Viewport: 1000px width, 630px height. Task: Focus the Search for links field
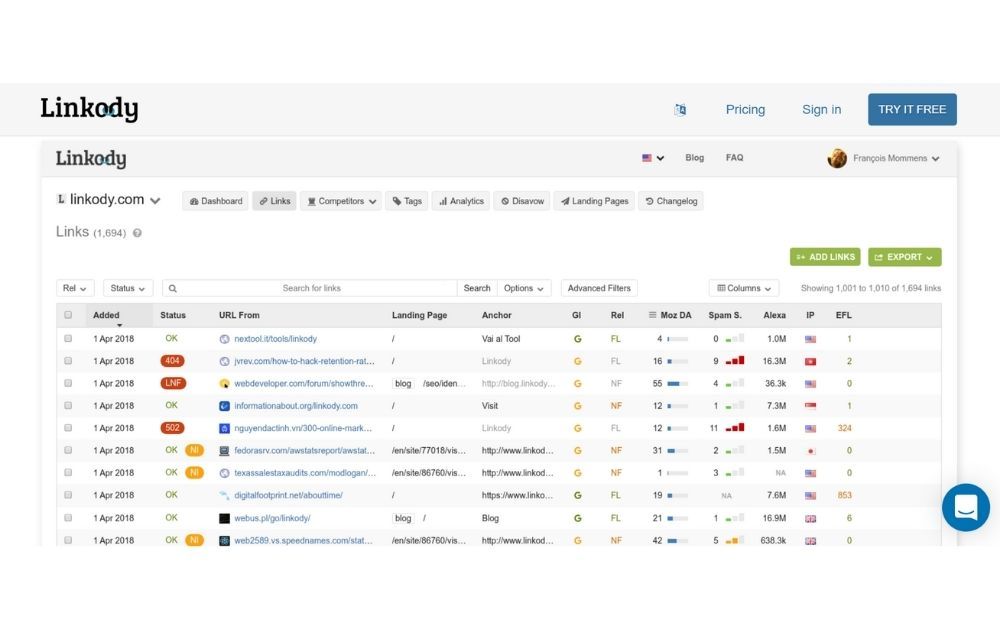pos(310,288)
